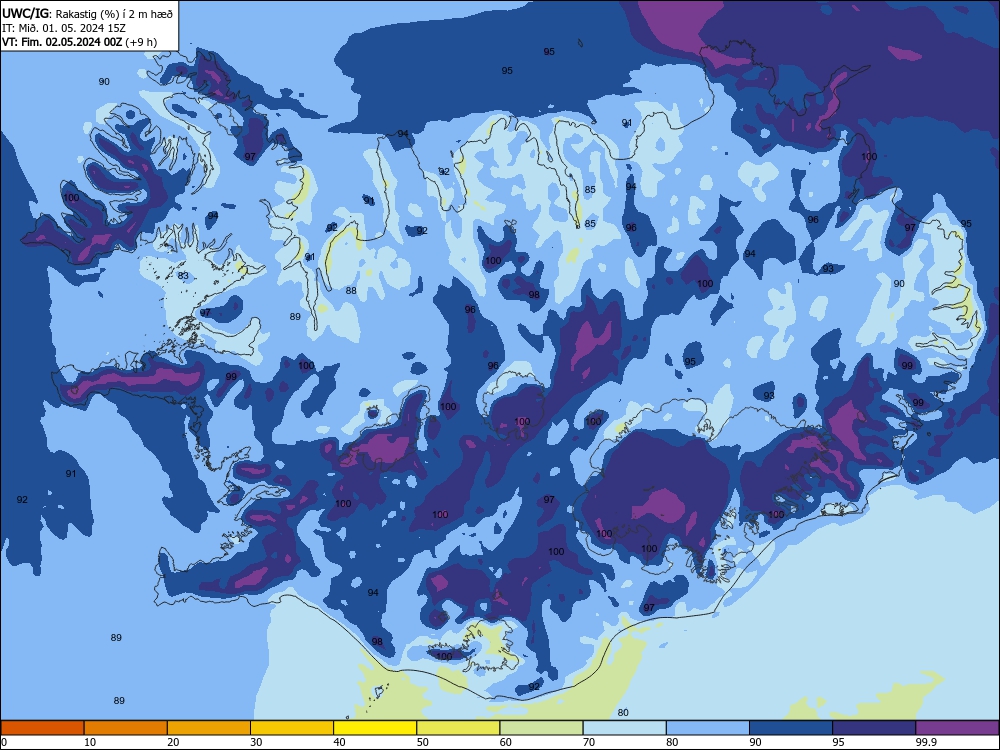Click the legend tick label "99.9"

click(926, 742)
